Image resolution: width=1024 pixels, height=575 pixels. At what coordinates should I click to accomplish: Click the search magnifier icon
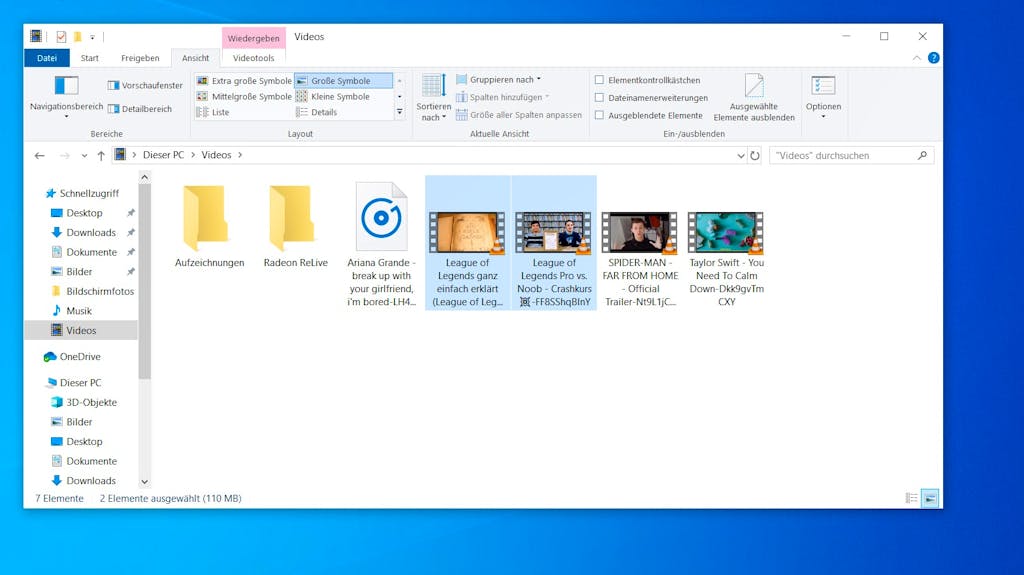pyautogui.click(x=922, y=156)
